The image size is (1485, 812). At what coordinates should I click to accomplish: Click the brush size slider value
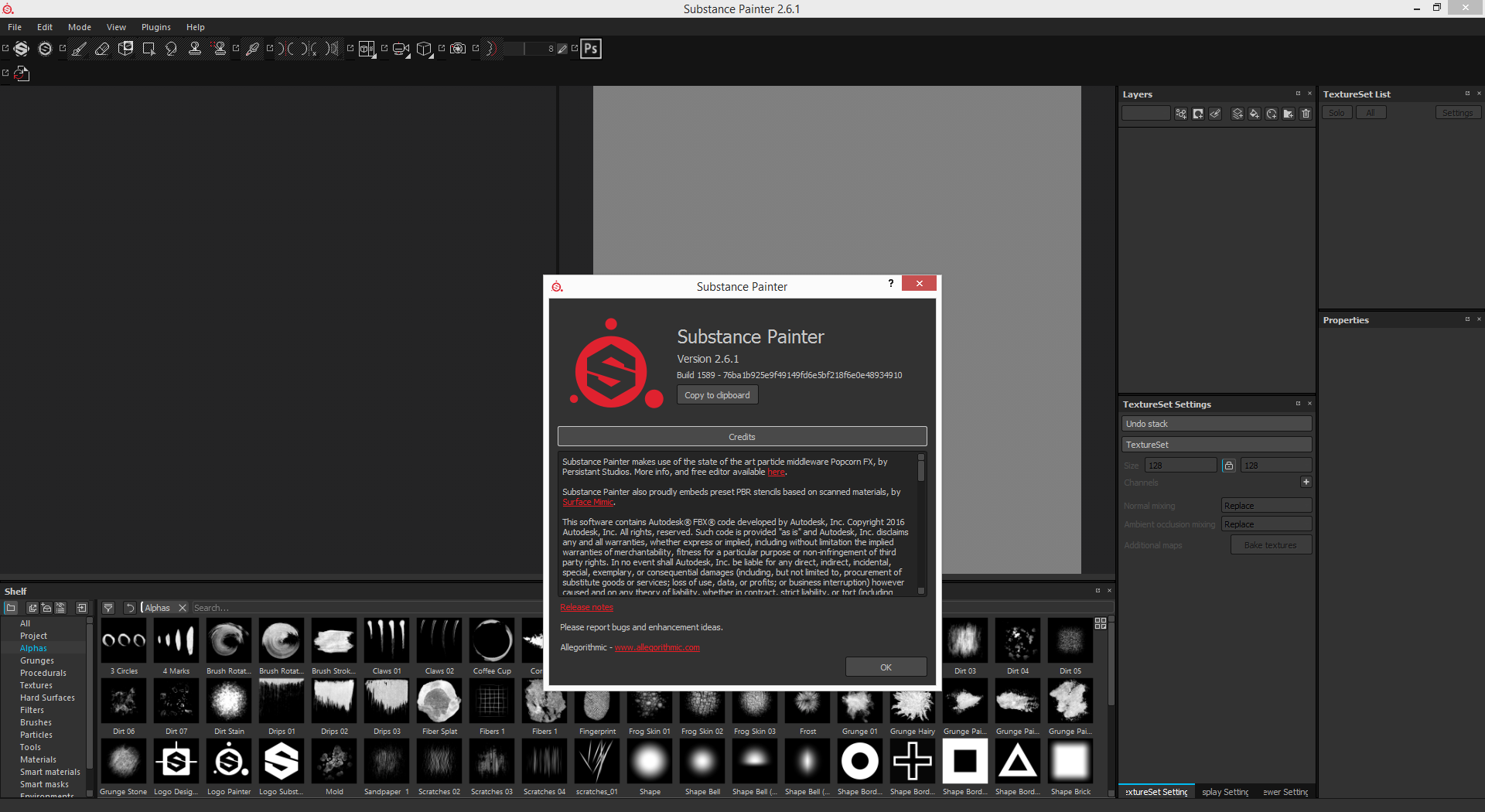point(529,49)
